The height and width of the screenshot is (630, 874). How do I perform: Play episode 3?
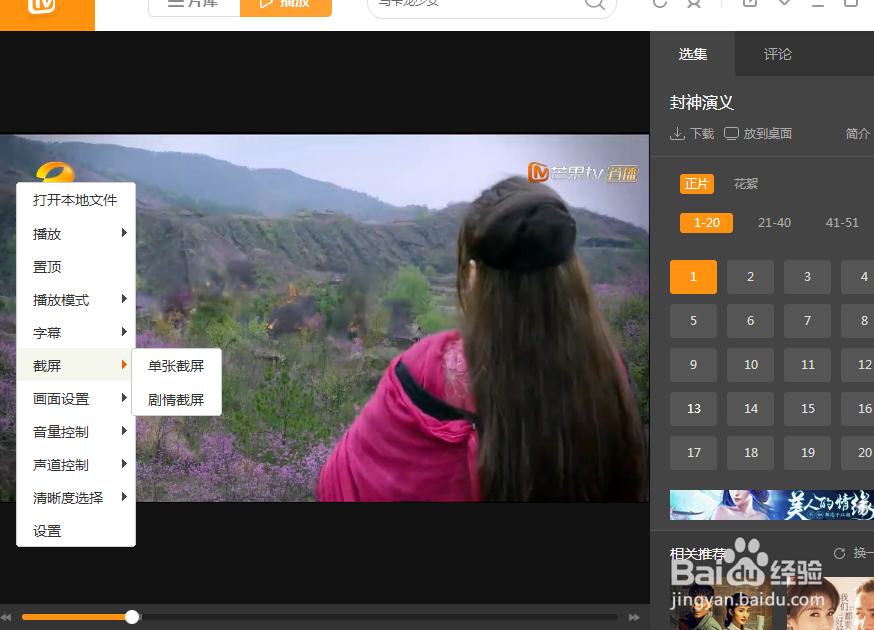[x=807, y=277]
